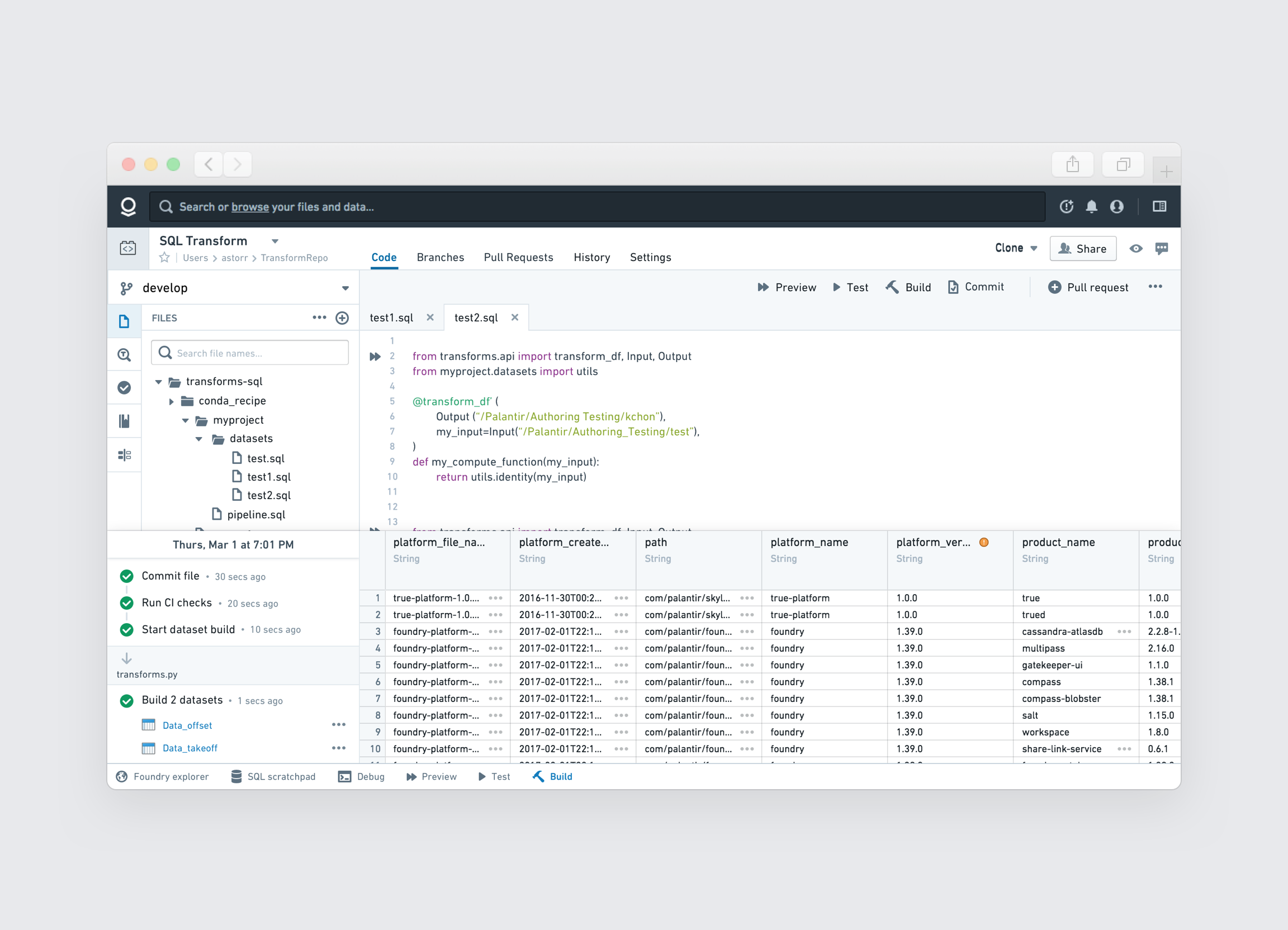Click the run marker on line 2

(375, 357)
